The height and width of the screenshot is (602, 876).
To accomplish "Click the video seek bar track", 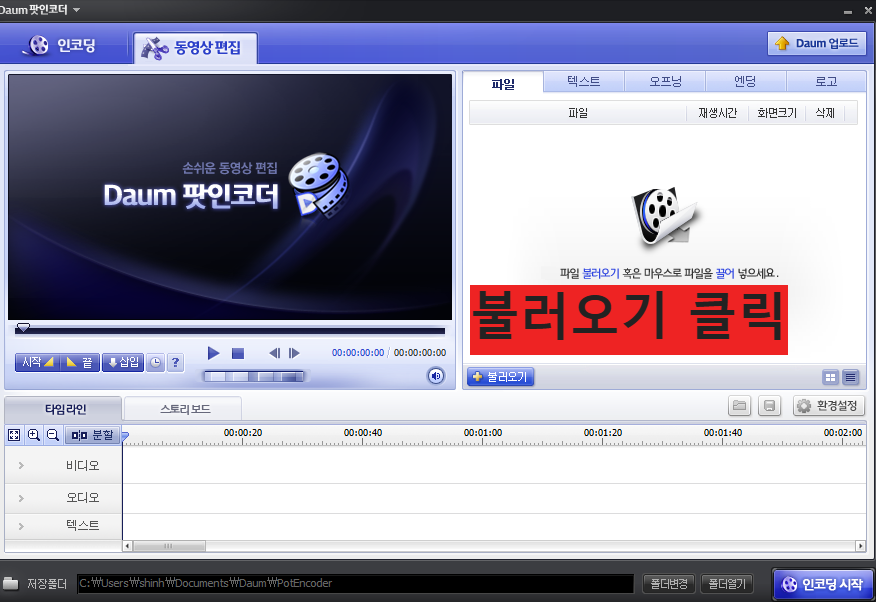I will point(230,331).
